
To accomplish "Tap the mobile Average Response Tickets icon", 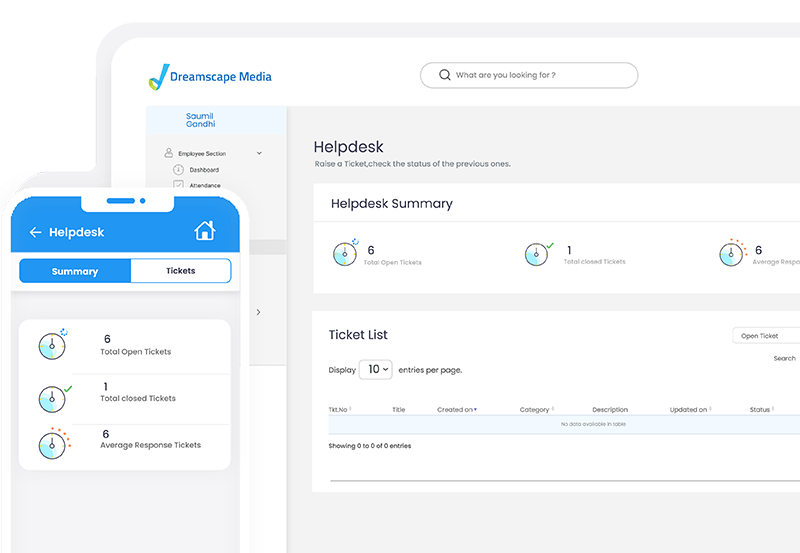I will click(52, 444).
